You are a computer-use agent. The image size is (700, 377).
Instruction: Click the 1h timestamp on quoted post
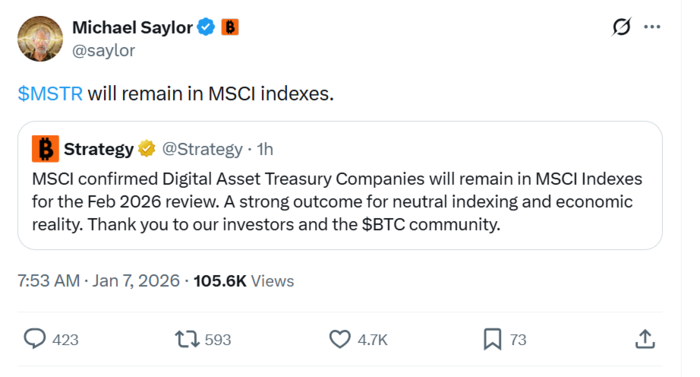pos(265,149)
